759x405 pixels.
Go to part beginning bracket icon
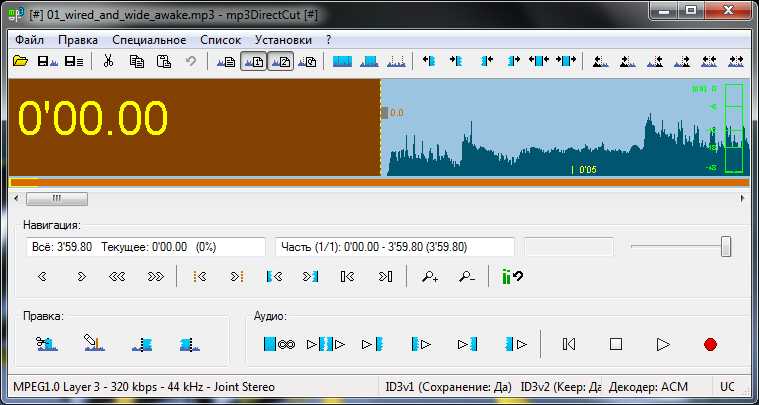click(x=348, y=277)
